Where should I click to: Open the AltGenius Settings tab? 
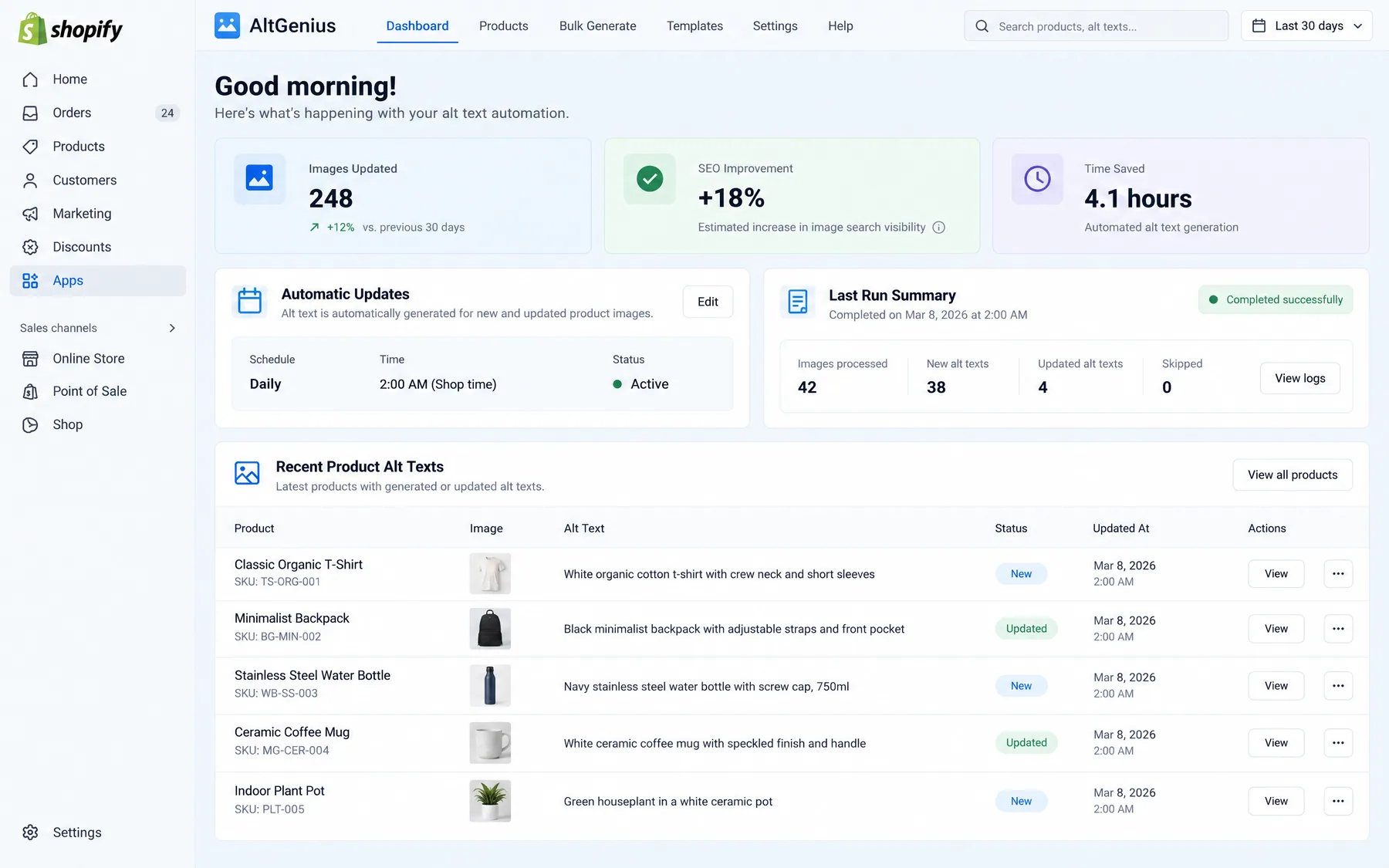point(775,26)
